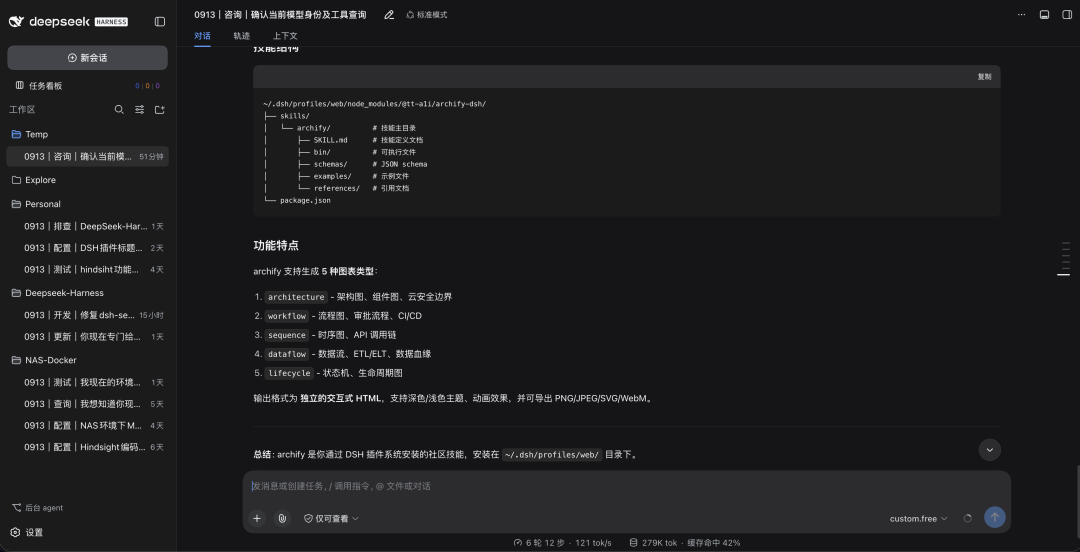Click the 0|0|0 task counter

147,86
